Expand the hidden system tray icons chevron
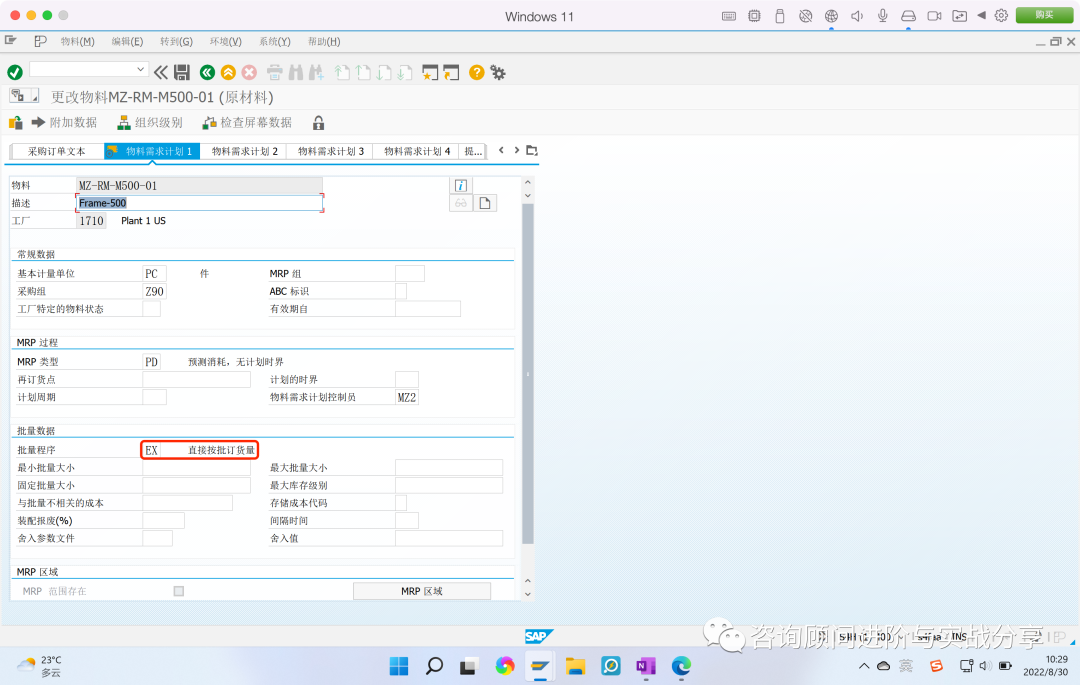This screenshot has width=1080, height=685. pos(864,666)
